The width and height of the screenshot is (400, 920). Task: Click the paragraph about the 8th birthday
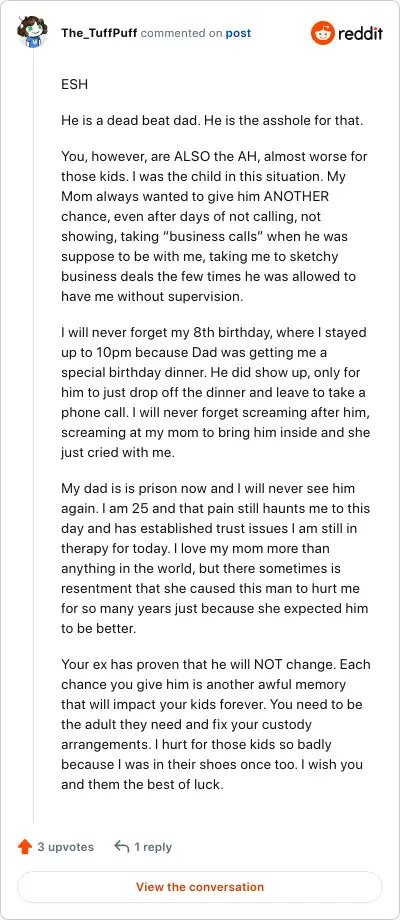coord(215,393)
